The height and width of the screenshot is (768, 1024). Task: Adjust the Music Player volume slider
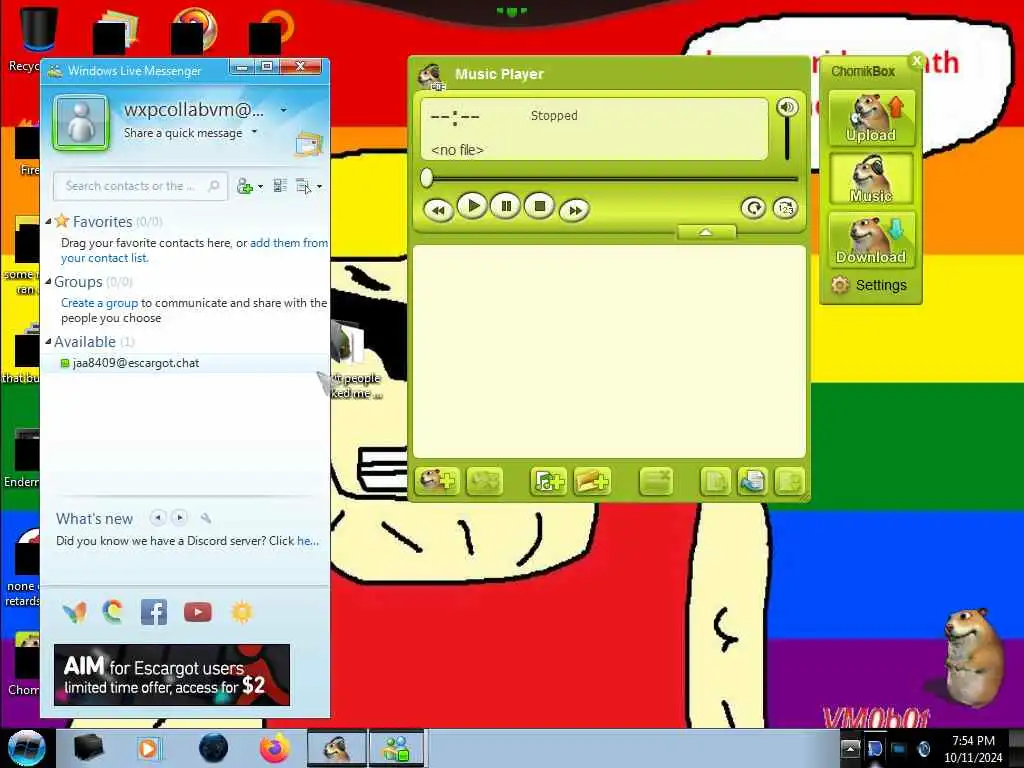pos(787,140)
